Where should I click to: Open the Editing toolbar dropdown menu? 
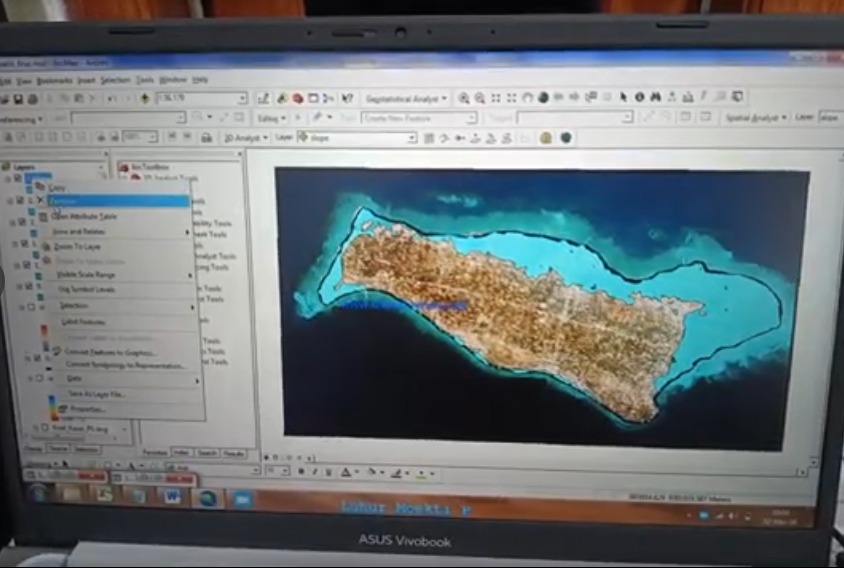coord(271,118)
